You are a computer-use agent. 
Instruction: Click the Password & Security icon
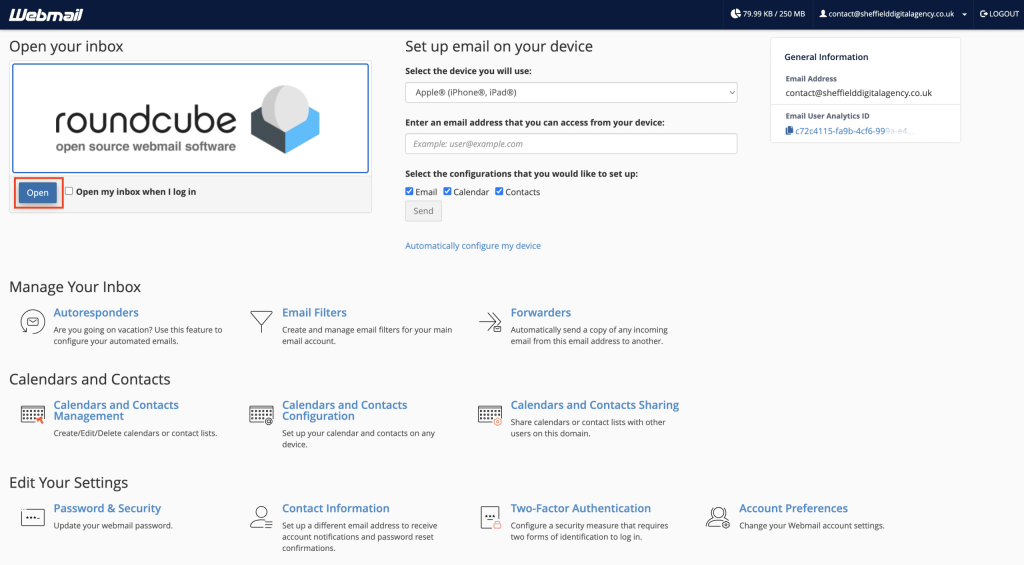33,517
